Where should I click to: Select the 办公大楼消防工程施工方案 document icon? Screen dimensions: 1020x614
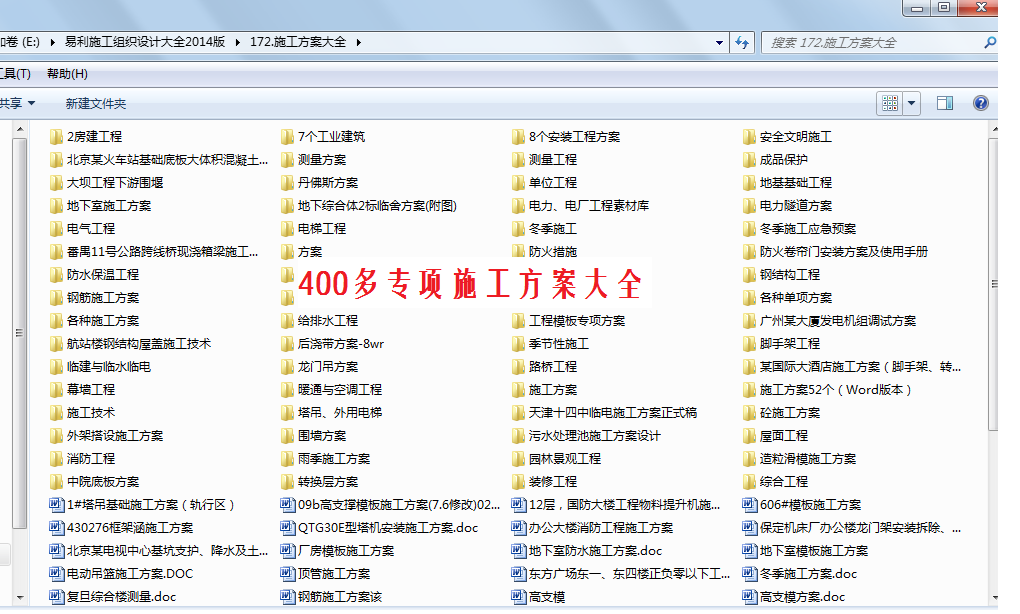(x=519, y=528)
